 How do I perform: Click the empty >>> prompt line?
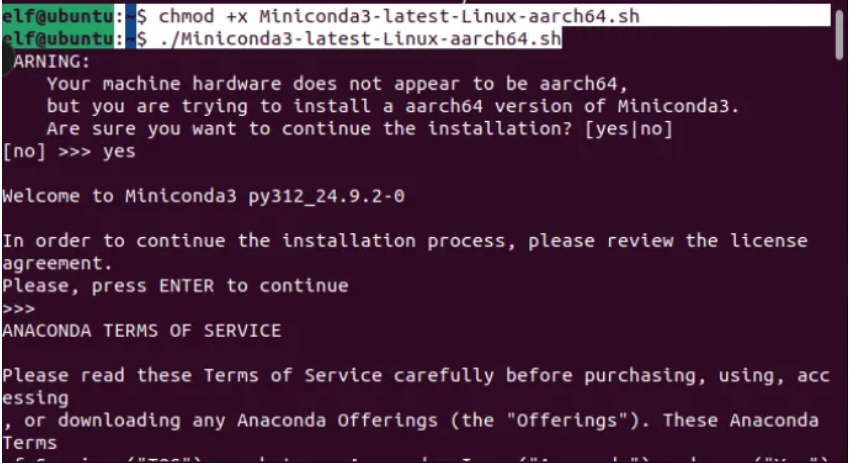click(18, 308)
